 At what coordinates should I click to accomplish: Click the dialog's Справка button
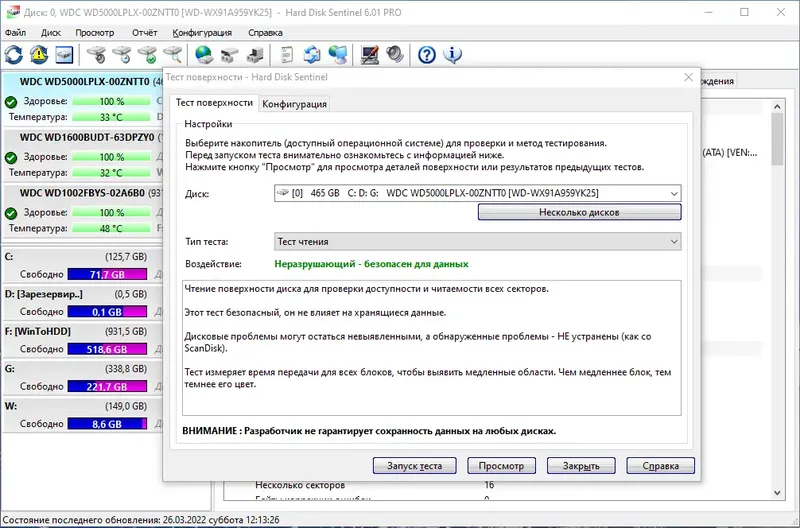(x=661, y=466)
